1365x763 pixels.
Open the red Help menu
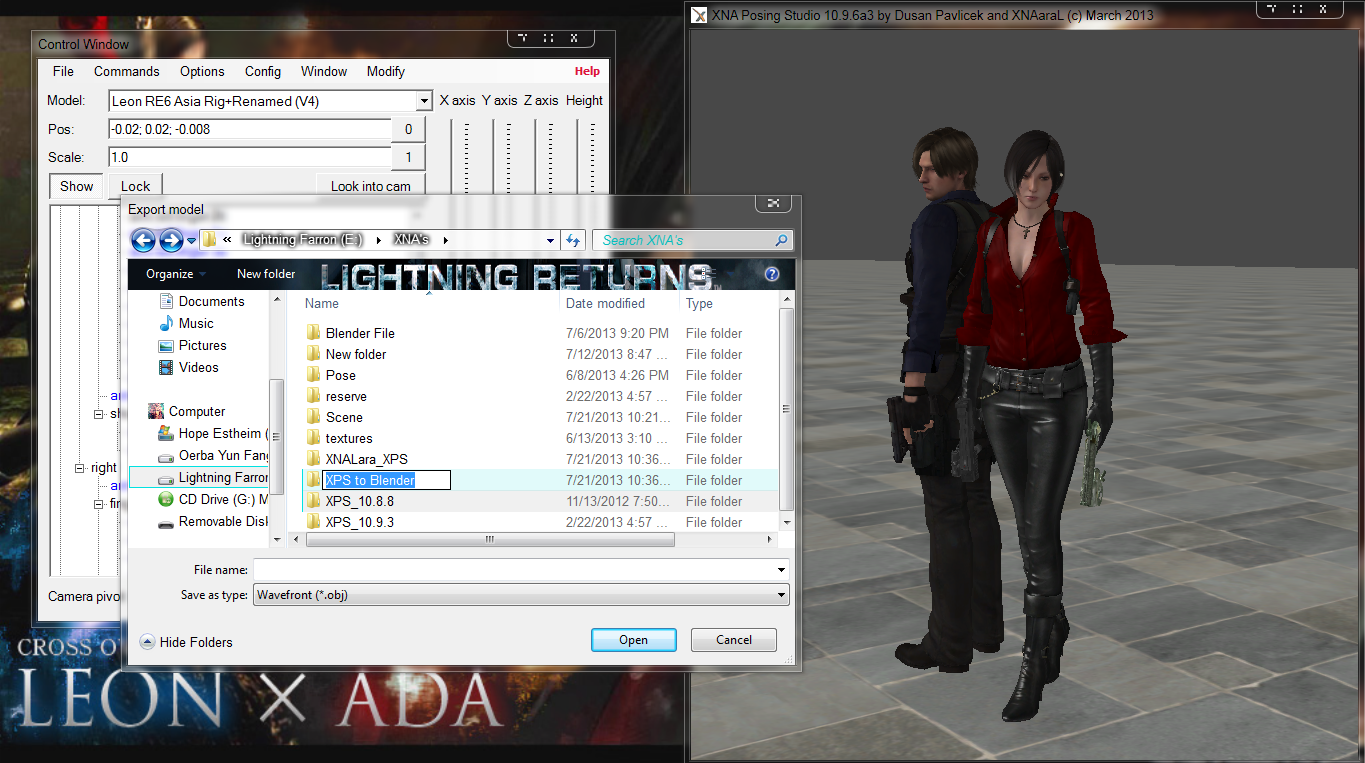pos(587,71)
